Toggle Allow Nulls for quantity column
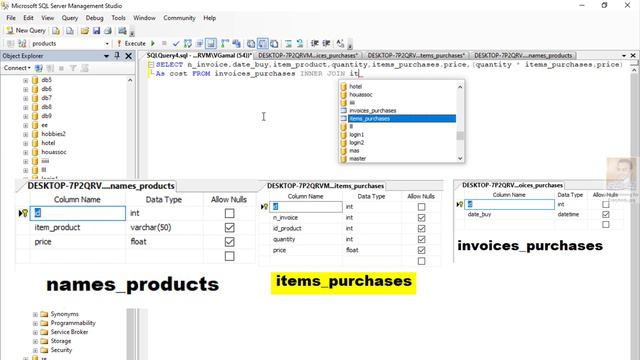This screenshot has width=640, height=360. pyautogui.click(x=421, y=240)
